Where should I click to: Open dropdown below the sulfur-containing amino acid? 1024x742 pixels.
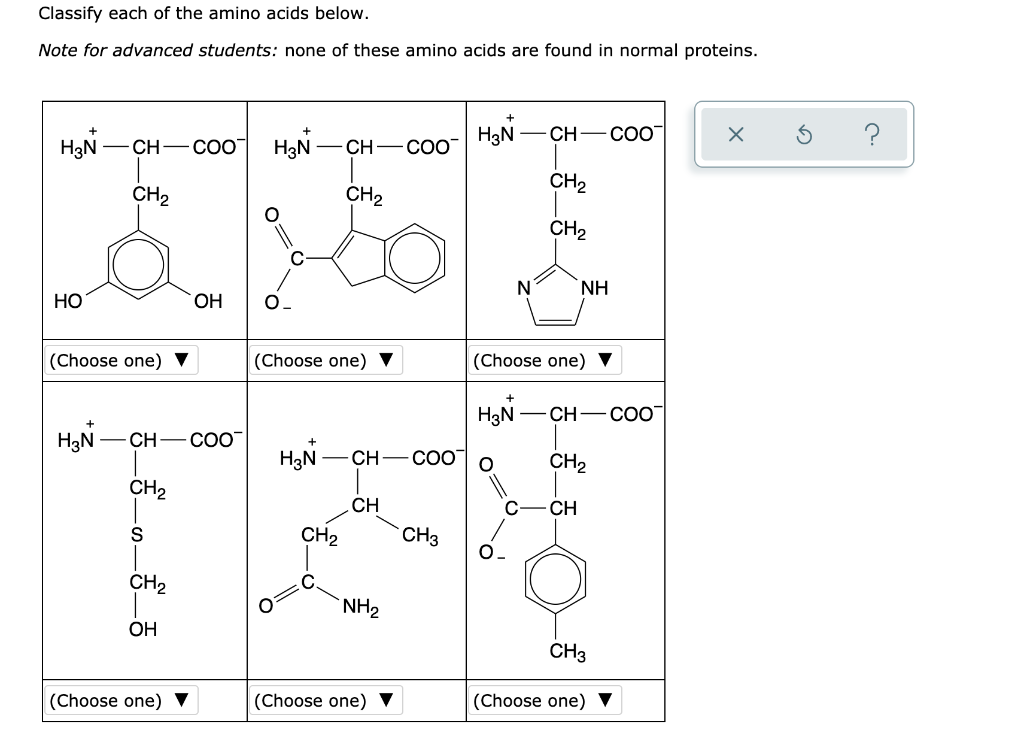tap(122, 700)
